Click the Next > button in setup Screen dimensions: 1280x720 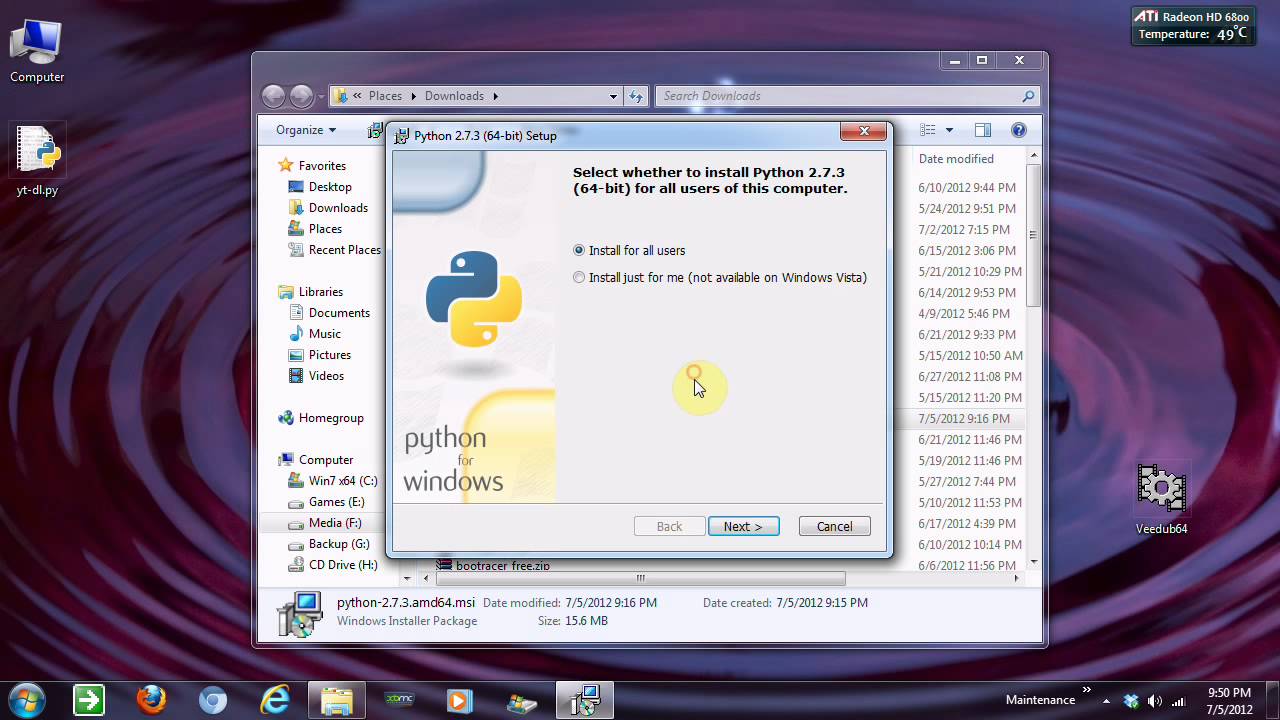(x=743, y=526)
